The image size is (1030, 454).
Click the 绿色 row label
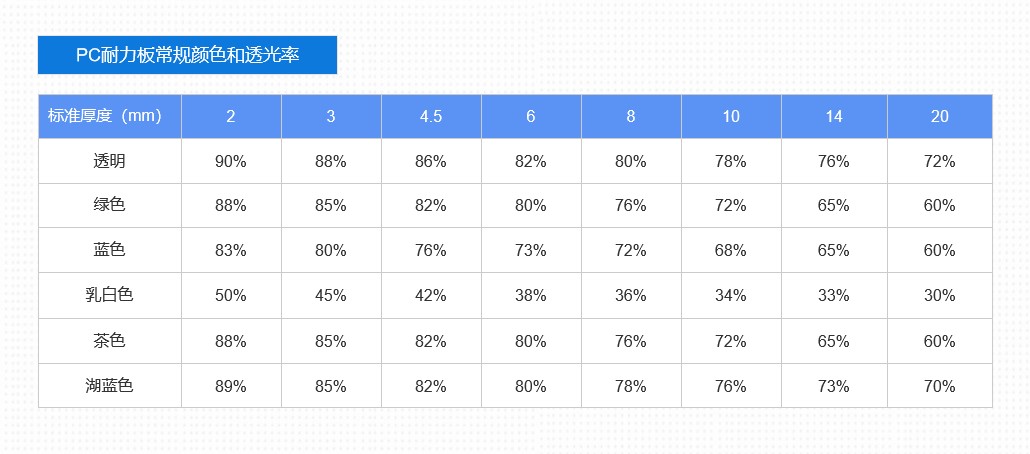coord(110,206)
